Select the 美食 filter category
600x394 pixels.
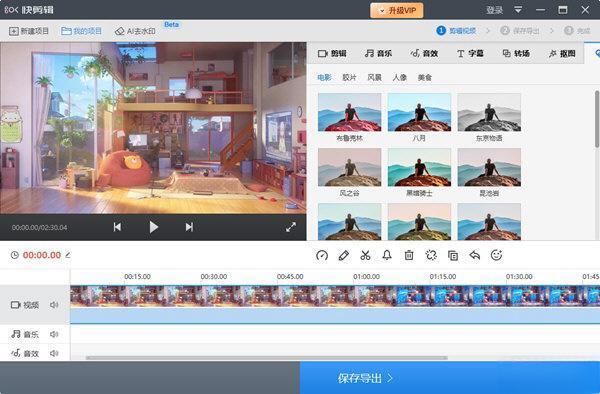[x=424, y=78]
